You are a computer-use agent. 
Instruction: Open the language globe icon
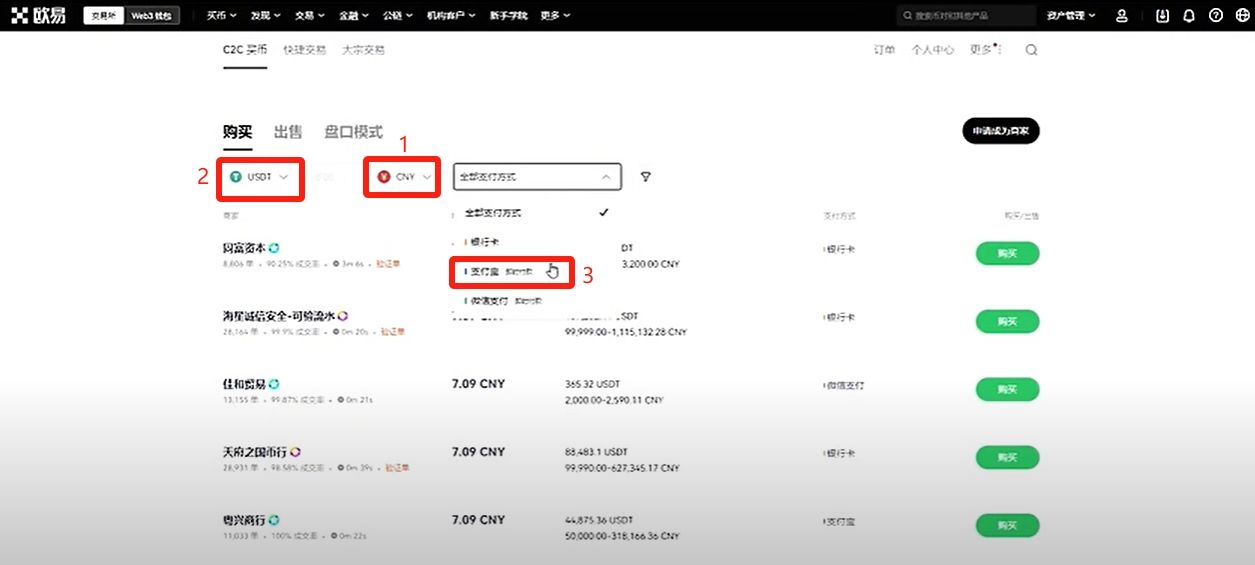click(1242, 16)
